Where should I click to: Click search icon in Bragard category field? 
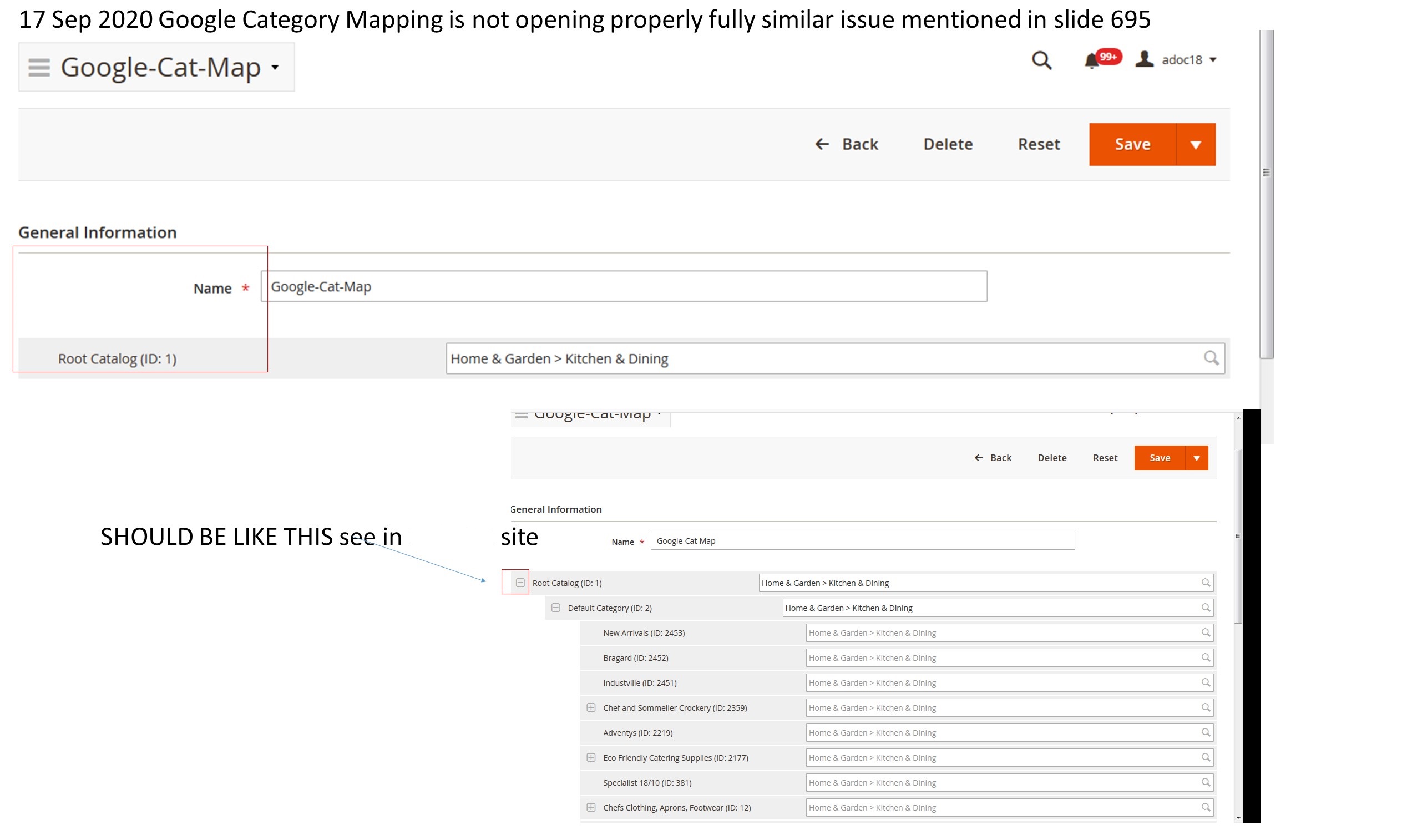[x=1205, y=657]
